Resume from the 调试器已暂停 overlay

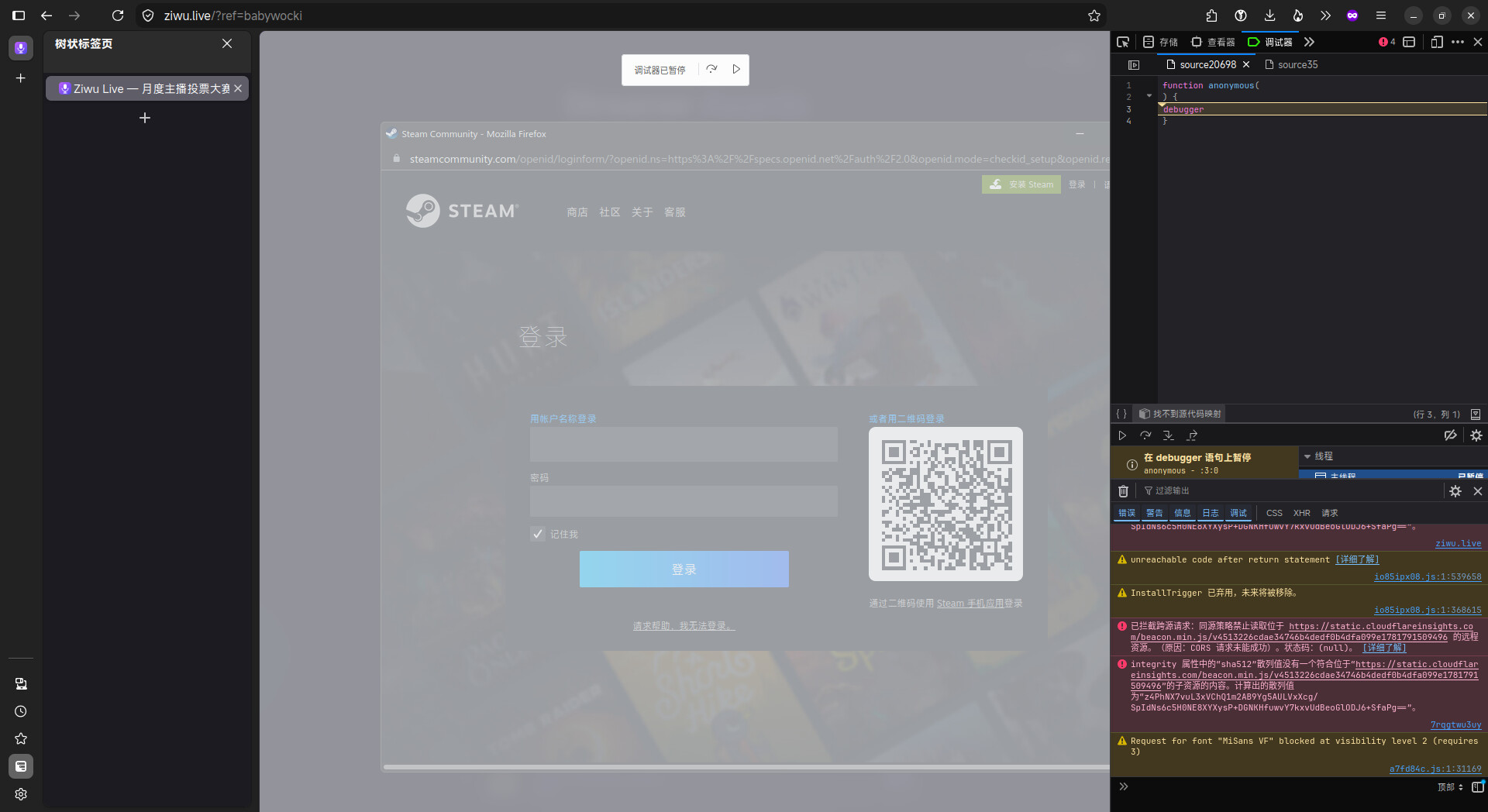(736, 70)
